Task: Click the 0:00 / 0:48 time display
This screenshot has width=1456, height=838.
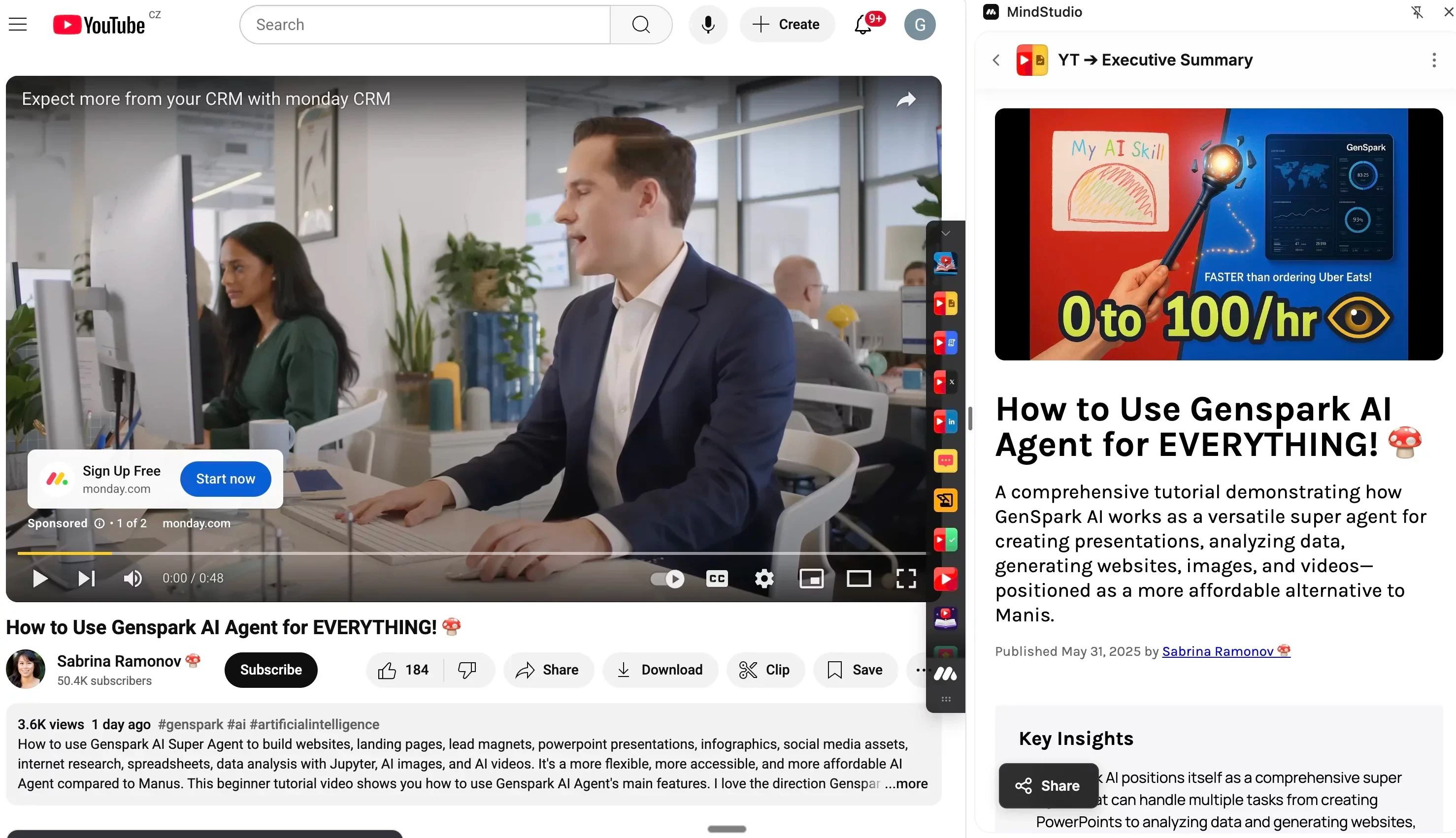Action: pyautogui.click(x=193, y=578)
